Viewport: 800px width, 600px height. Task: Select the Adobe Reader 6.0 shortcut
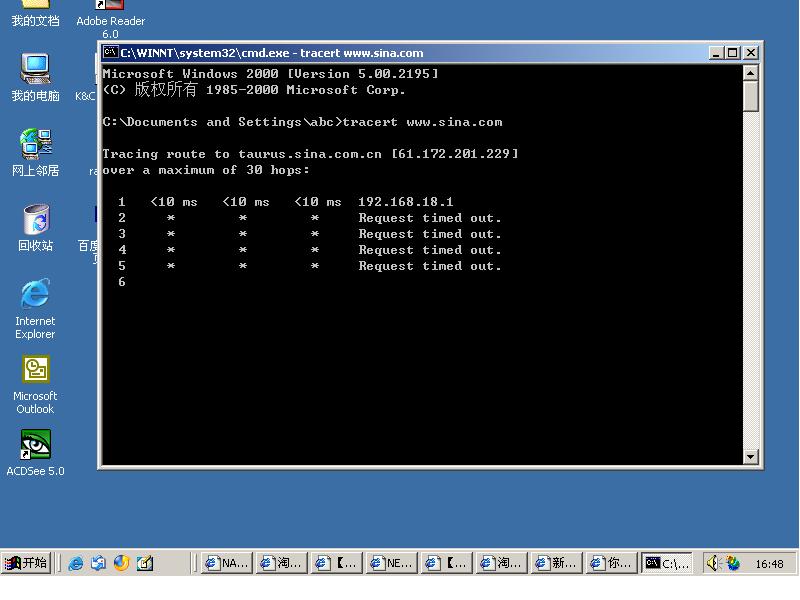[x=110, y=18]
